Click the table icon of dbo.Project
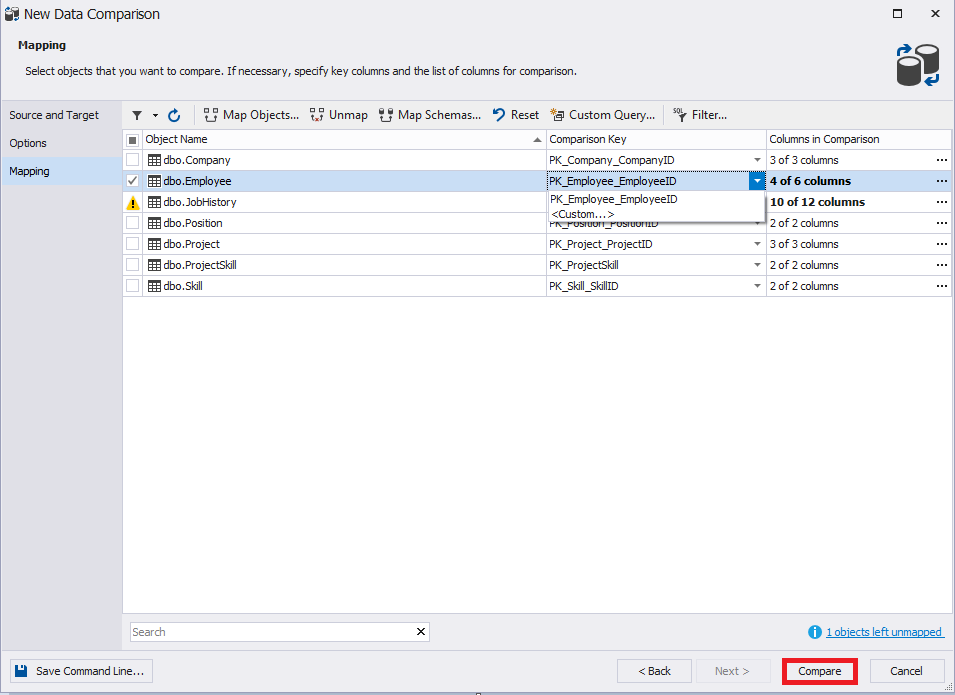Screen dimensions: 955x695 [x=155, y=244]
